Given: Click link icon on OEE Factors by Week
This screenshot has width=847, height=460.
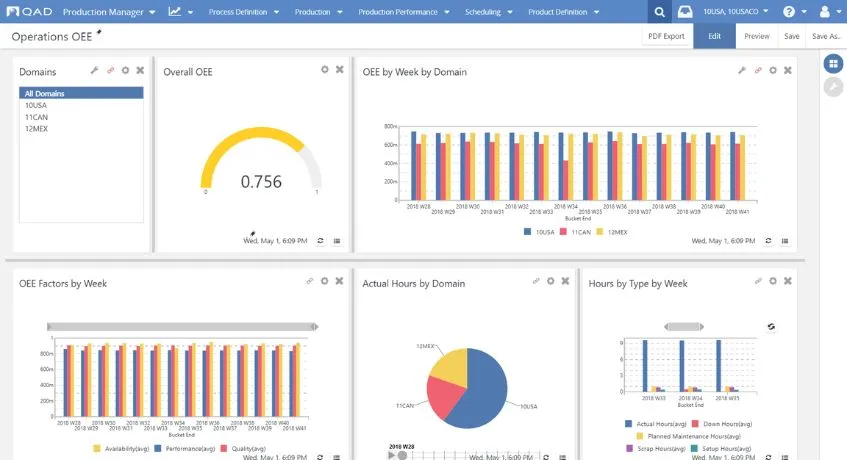Looking at the screenshot, I should [310, 281].
